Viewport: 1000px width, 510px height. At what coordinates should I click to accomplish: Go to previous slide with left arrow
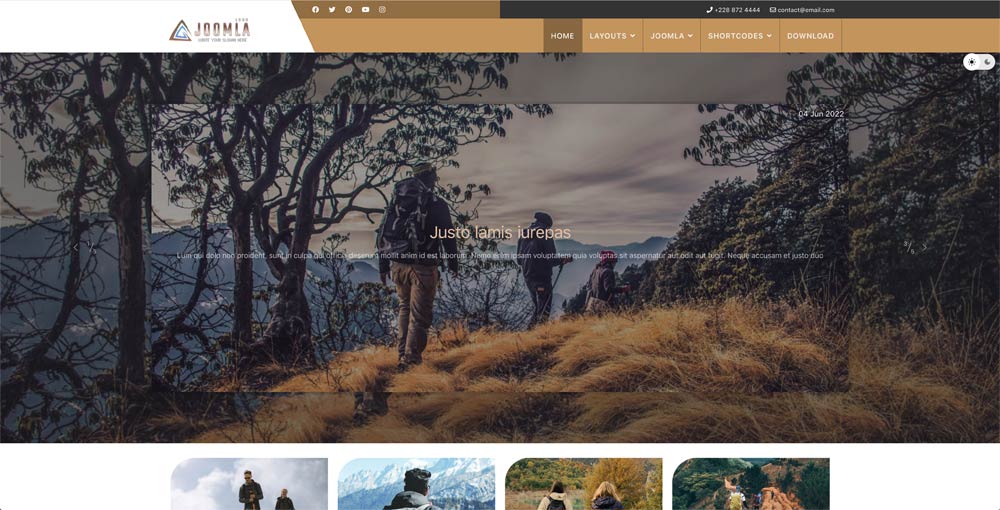[x=76, y=247]
